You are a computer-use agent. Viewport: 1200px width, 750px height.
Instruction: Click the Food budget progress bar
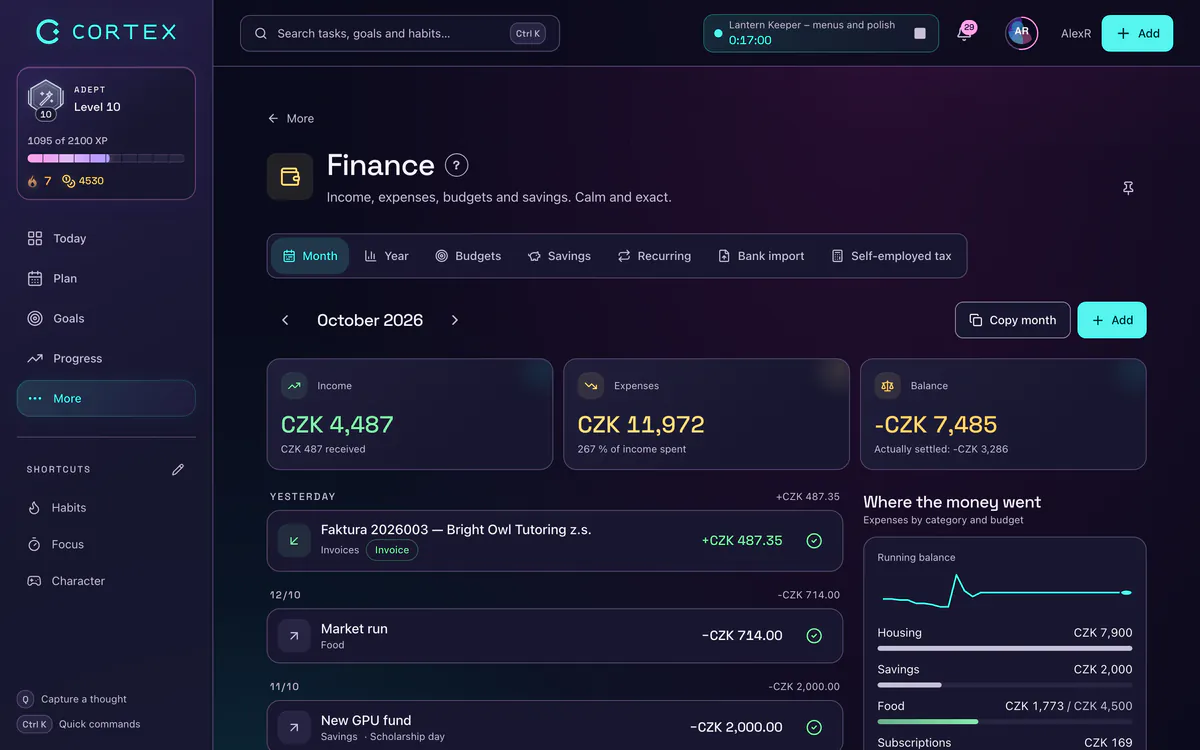(x=1005, y=721)
